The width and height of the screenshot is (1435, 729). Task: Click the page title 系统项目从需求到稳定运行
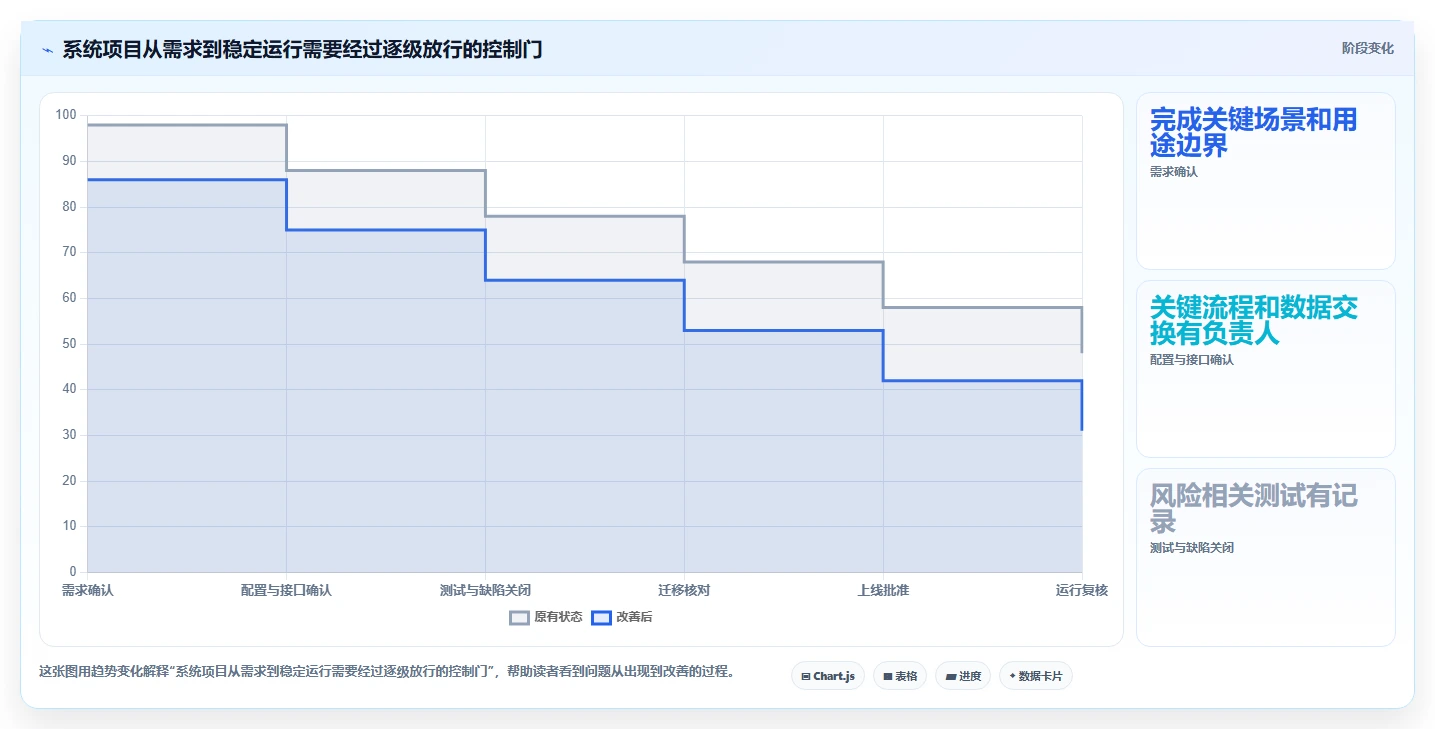coord(302,49)
